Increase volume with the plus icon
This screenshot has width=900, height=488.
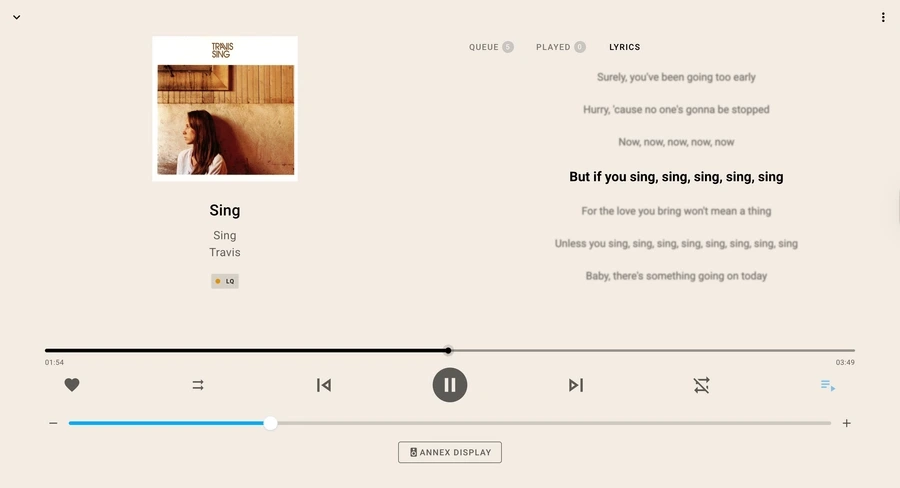[x=847, y=423]
